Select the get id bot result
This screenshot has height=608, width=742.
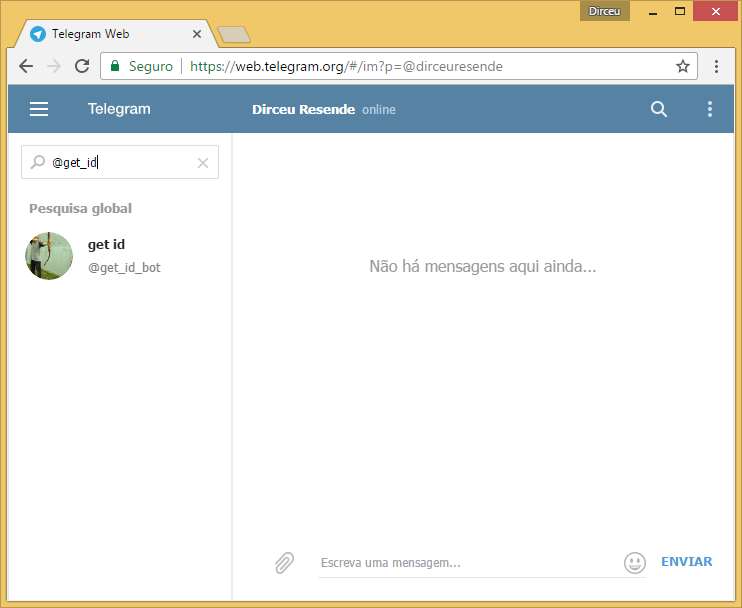[x=120, y=256]
